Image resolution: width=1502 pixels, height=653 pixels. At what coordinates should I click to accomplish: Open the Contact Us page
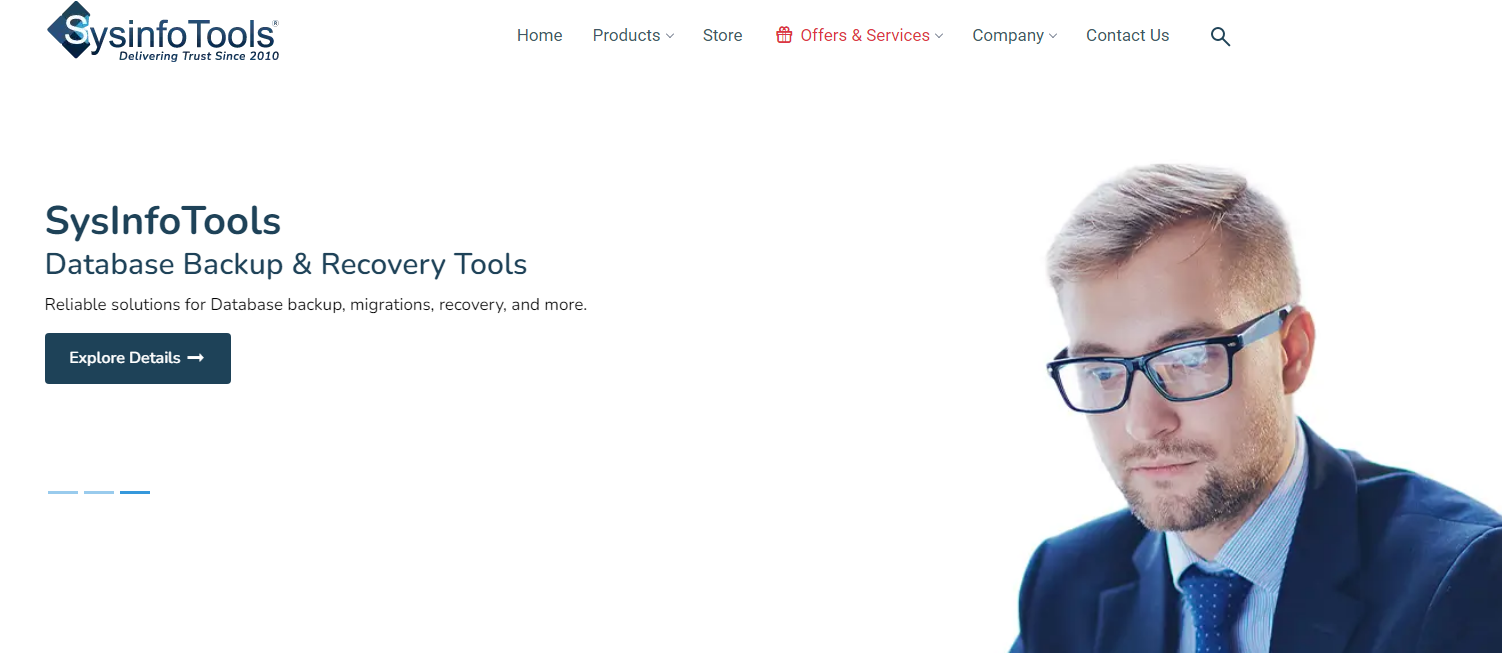(x=1127, y=35)
